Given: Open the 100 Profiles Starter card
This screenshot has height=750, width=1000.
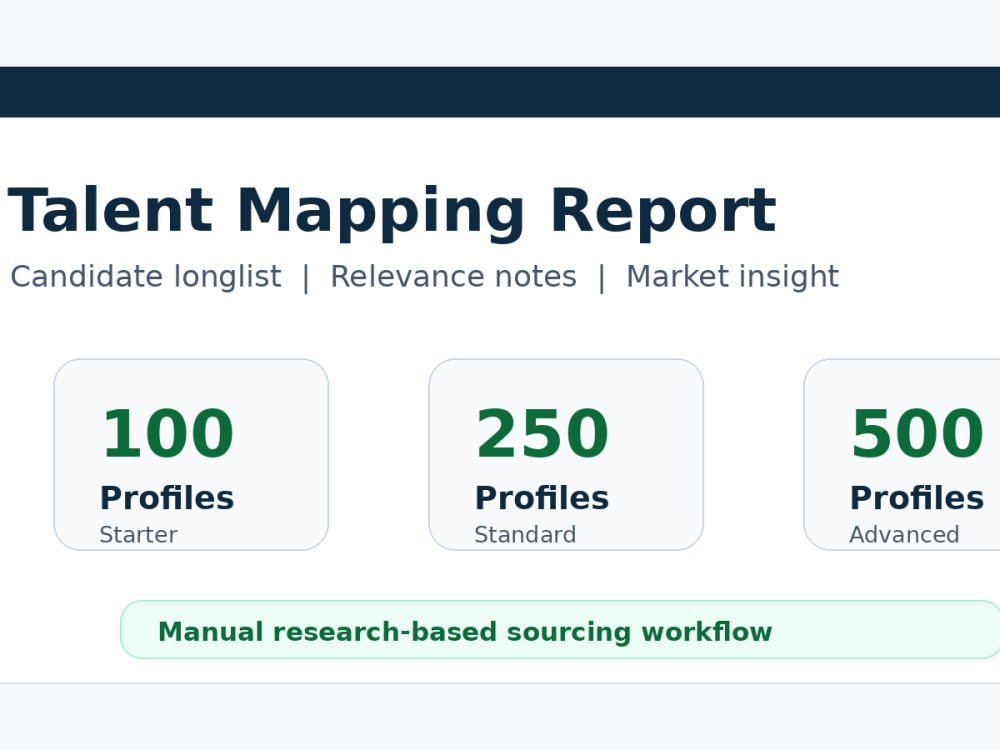Looking at the screenshot, I should click(191, 454).
